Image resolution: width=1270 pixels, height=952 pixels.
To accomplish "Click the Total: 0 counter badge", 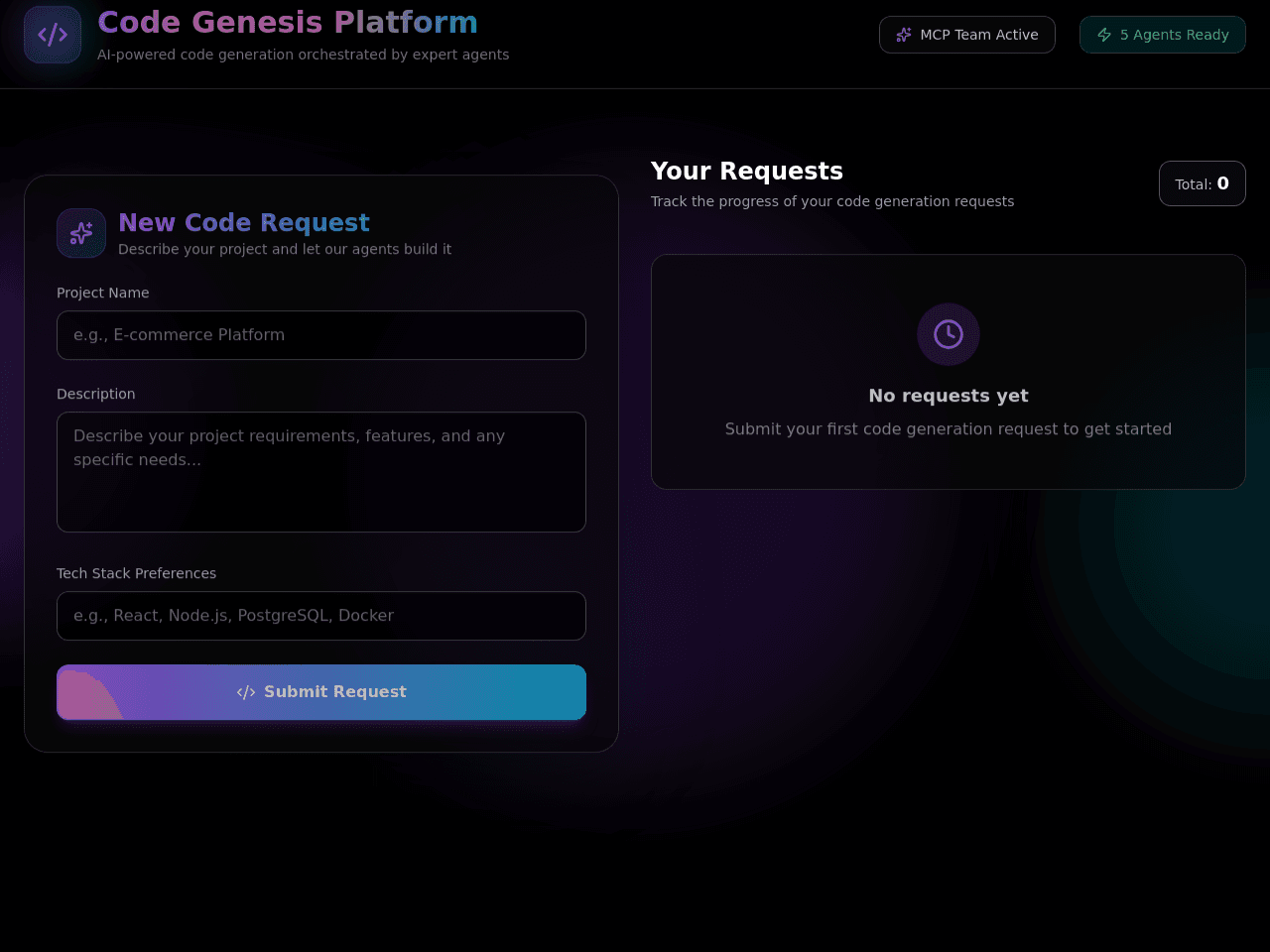I will (x=1203, y=183).
